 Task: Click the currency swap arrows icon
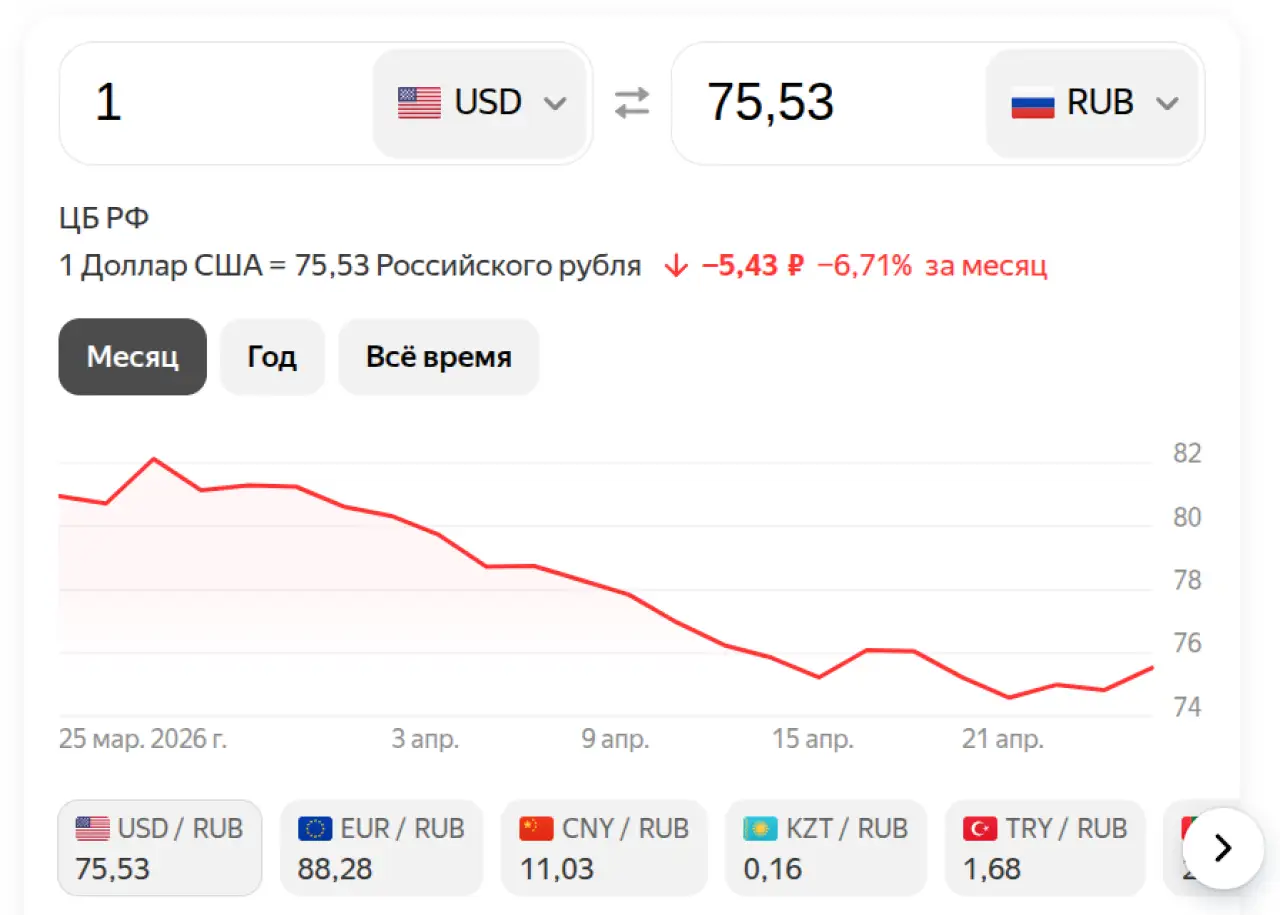coord(632,101)
